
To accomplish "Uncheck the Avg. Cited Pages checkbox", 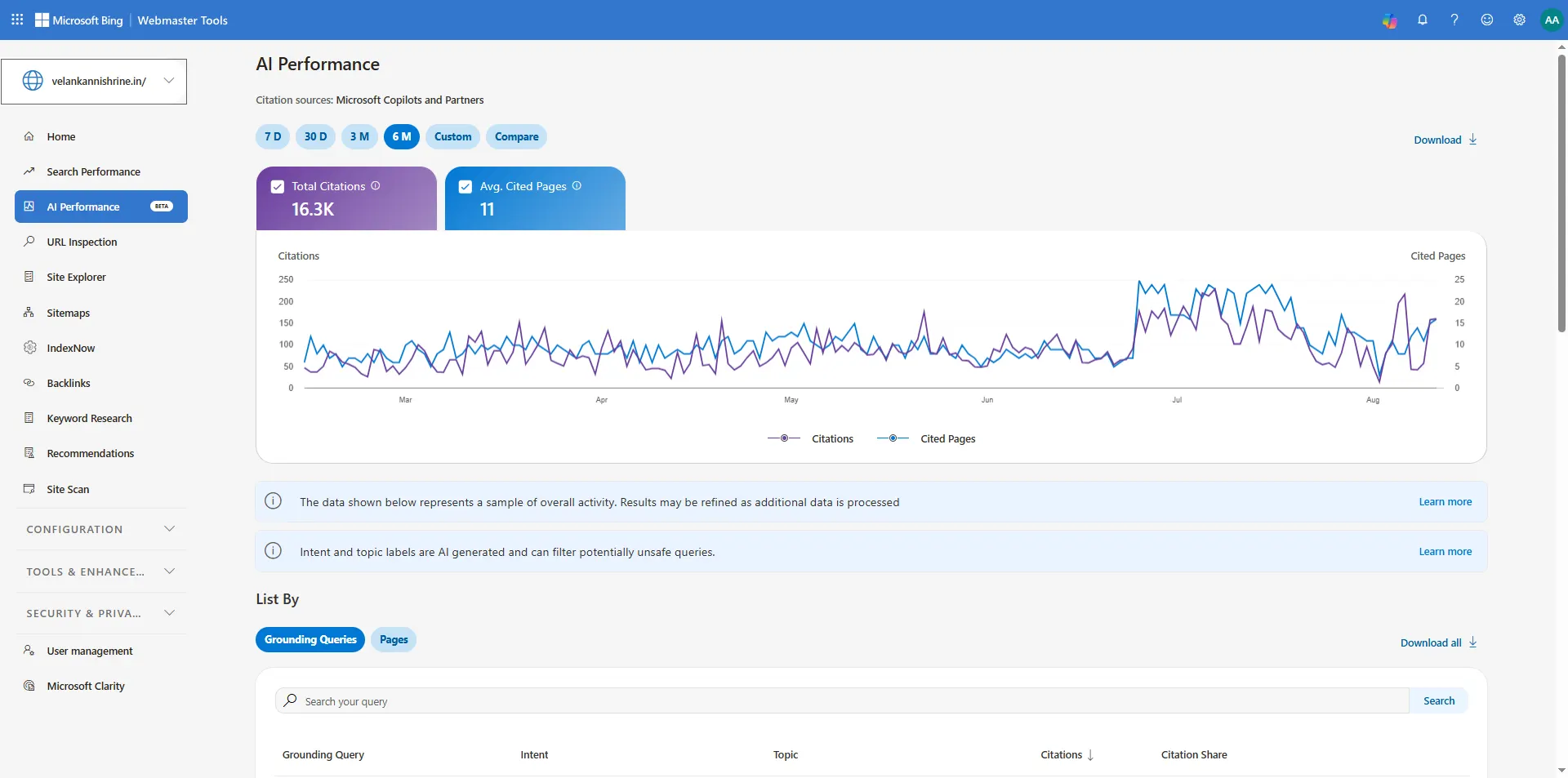I will point(465,187).
